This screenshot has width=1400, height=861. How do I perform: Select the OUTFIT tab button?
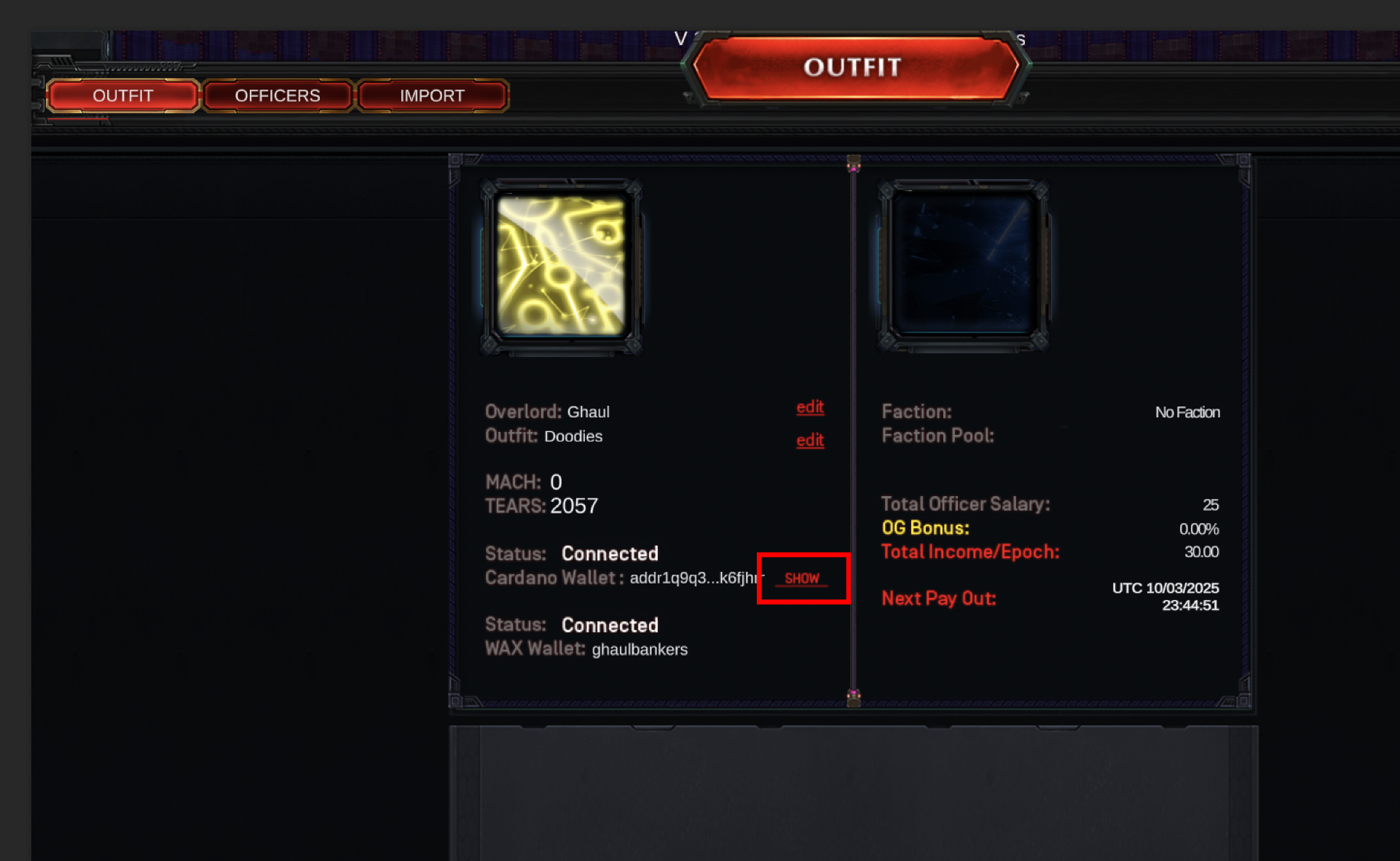pos(122,95)
